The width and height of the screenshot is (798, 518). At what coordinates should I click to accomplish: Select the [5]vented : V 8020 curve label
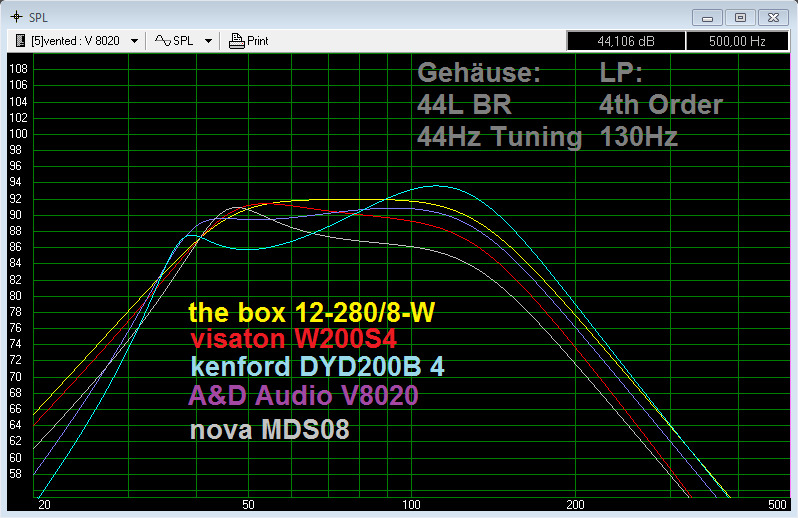75,41
